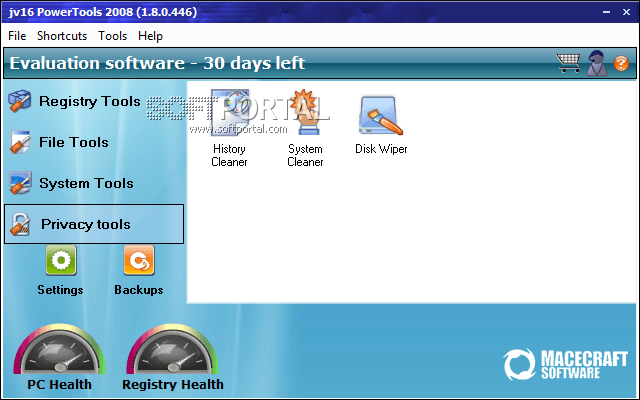Select the File Tools category label
This screenshot has width=640, height=400.
tap(74, 142)
